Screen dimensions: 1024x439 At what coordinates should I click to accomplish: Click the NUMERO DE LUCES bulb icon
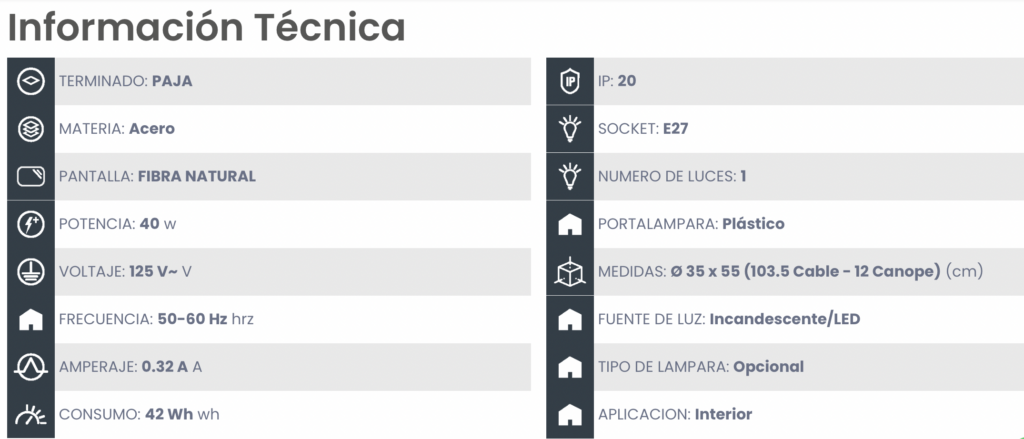[x=570, y=176]
